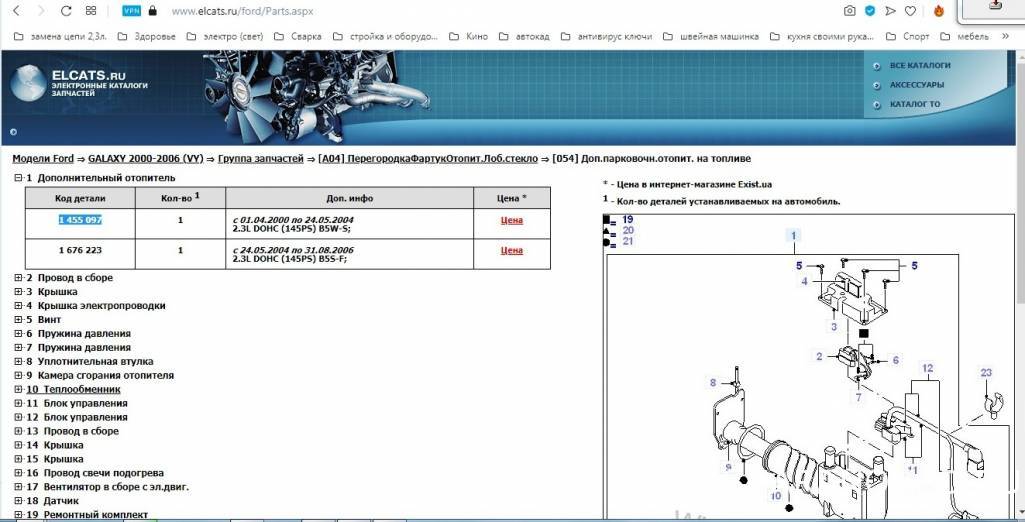Open 'ВСЕ КАТАЛОГИ' menu item
Screen dimensions: 1025x522
[919, 66]
